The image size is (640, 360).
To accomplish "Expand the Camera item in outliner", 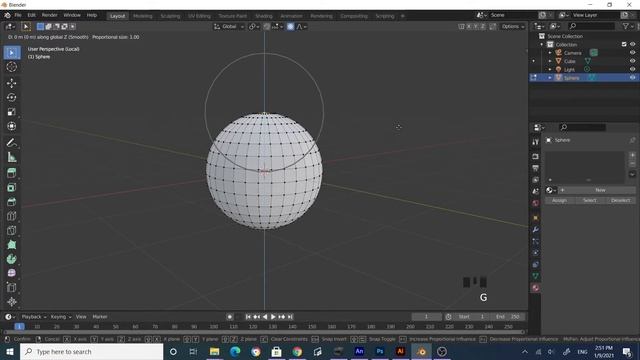I will tap(550, 53).
